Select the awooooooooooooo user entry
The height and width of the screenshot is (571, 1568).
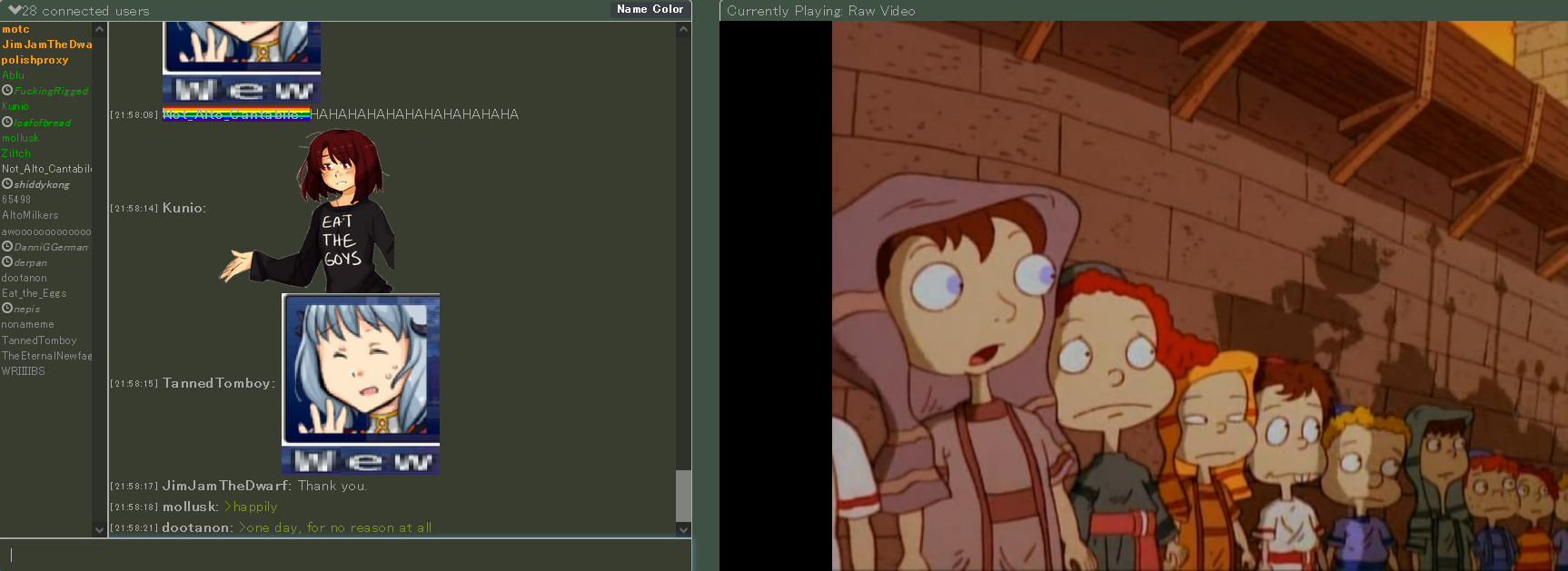coord(46,231)
